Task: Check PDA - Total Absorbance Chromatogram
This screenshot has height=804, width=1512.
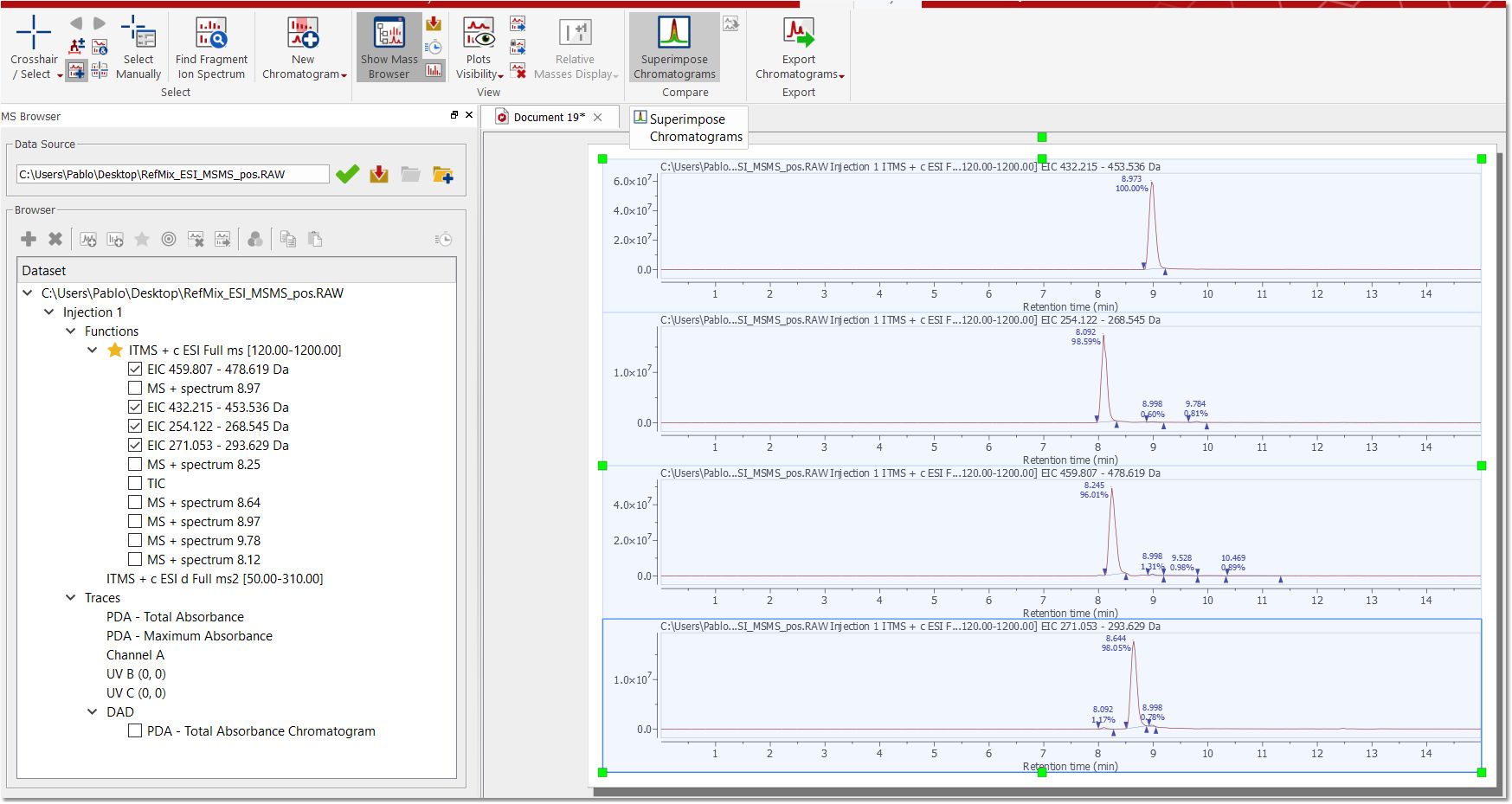Action: (x=135, y=730)
